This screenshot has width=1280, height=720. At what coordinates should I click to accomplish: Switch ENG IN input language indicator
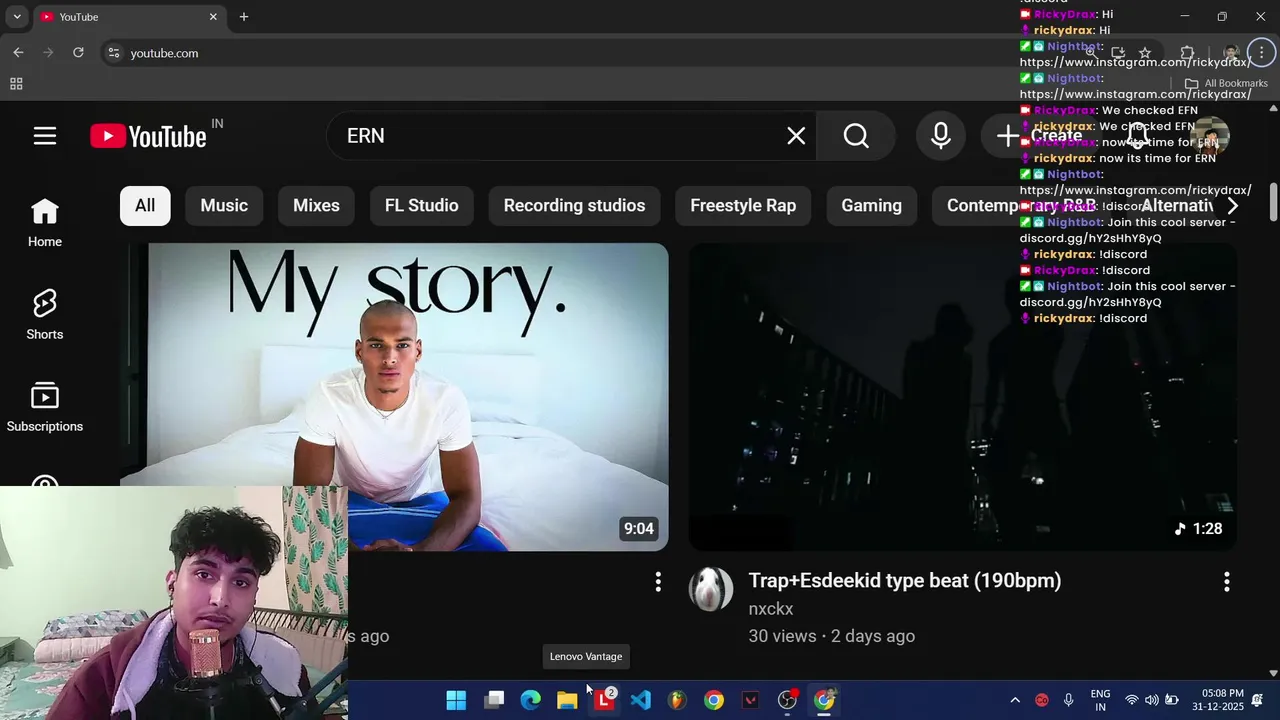click(1100, 700)
